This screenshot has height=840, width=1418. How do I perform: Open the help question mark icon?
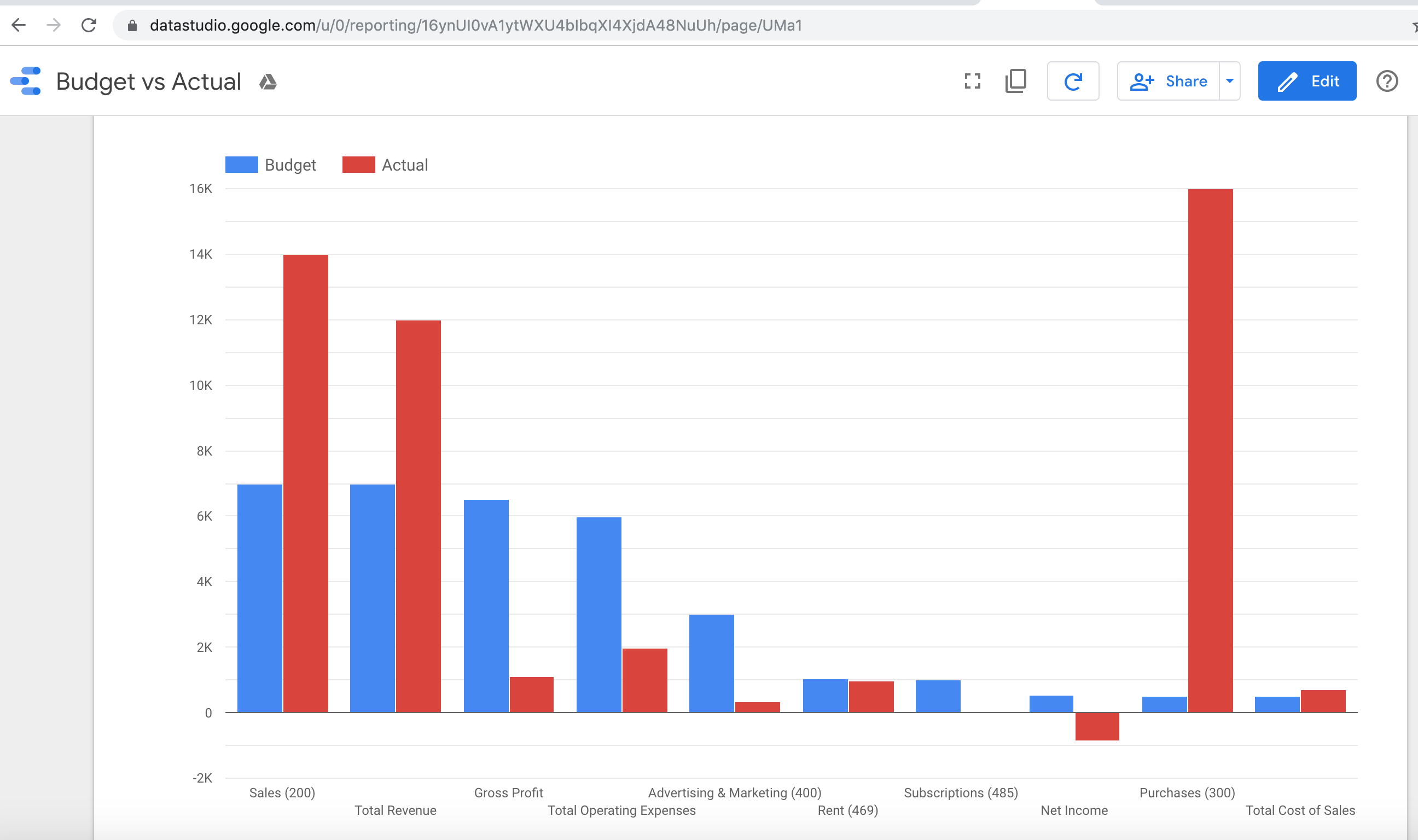point(1386,81)
